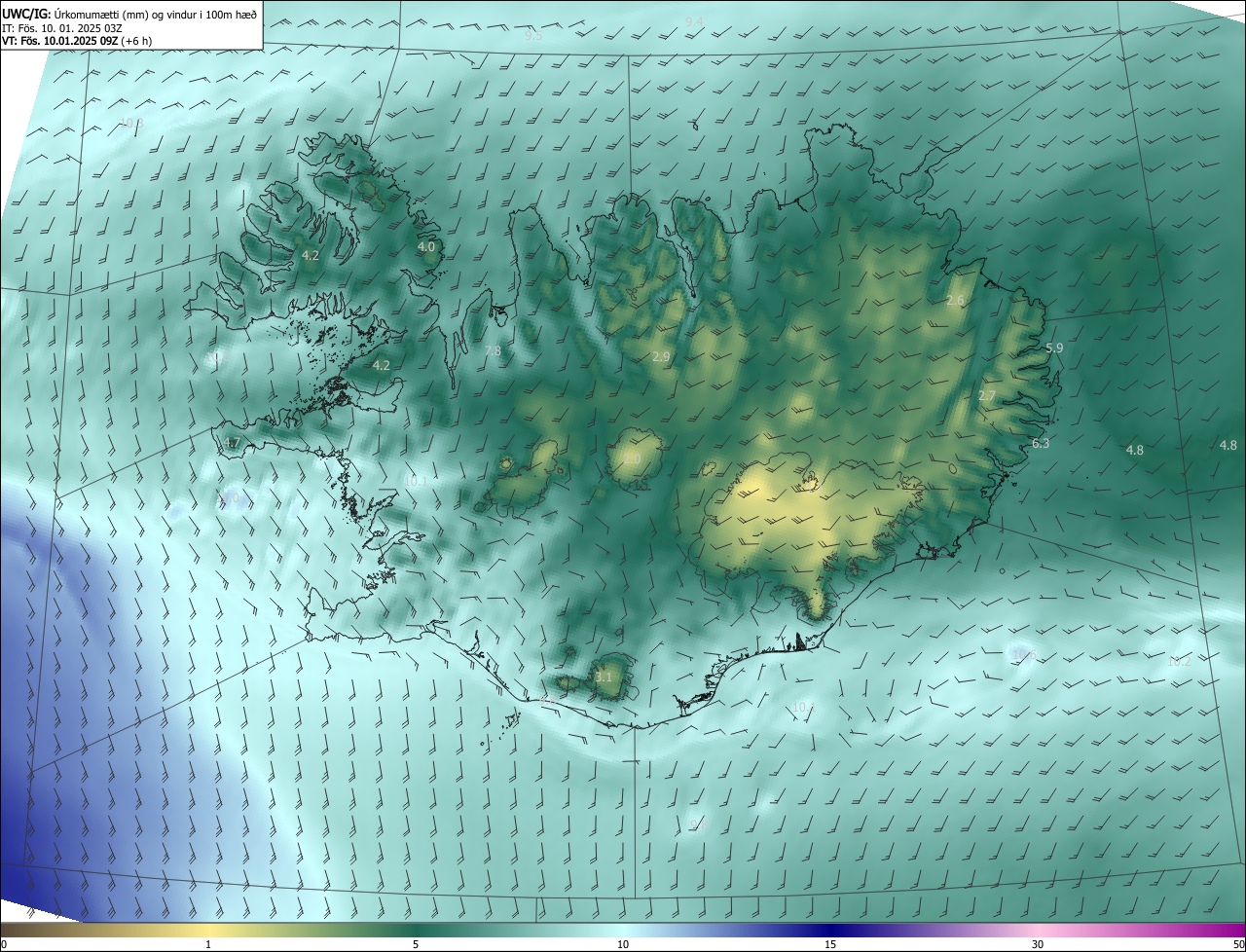Viewport: 1246px width, 952px height.
Task: Select the 10.2 value label
Action: (1179, 662)
